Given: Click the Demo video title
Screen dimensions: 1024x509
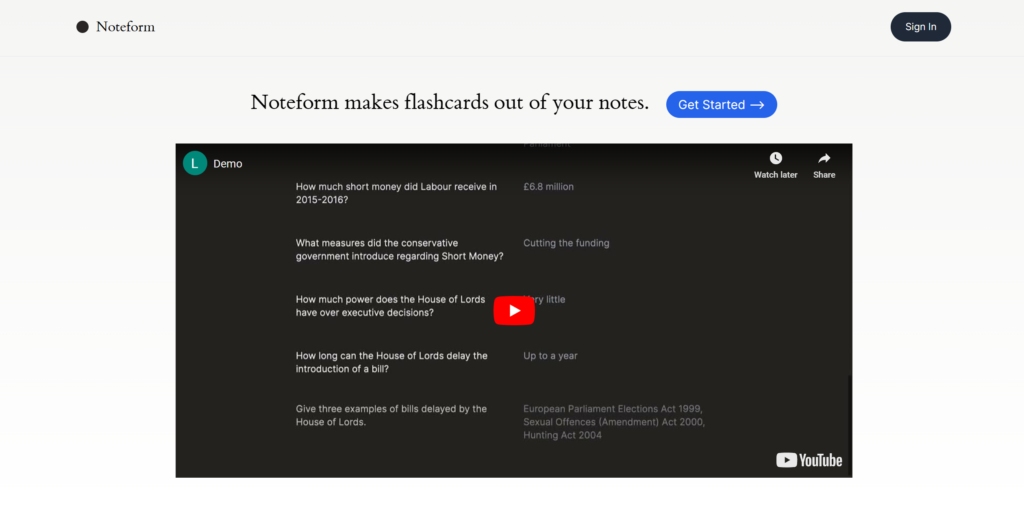Looking at the screenshot, I should coord(227,163).
